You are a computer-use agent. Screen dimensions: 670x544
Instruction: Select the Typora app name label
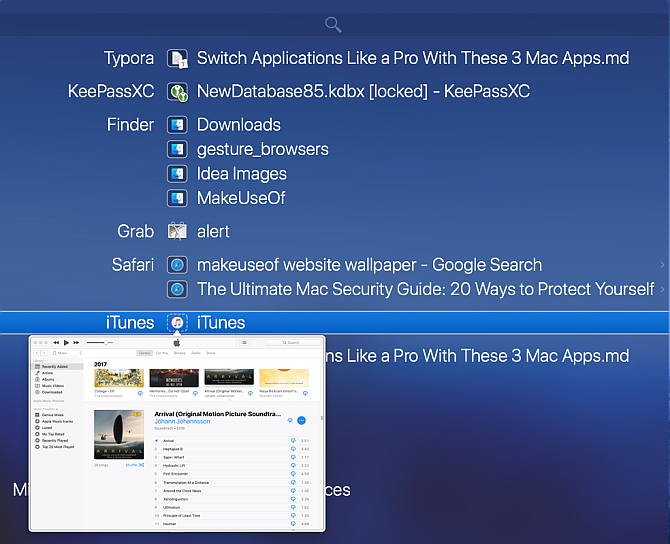pyautogui.click(x=129, y=58)
